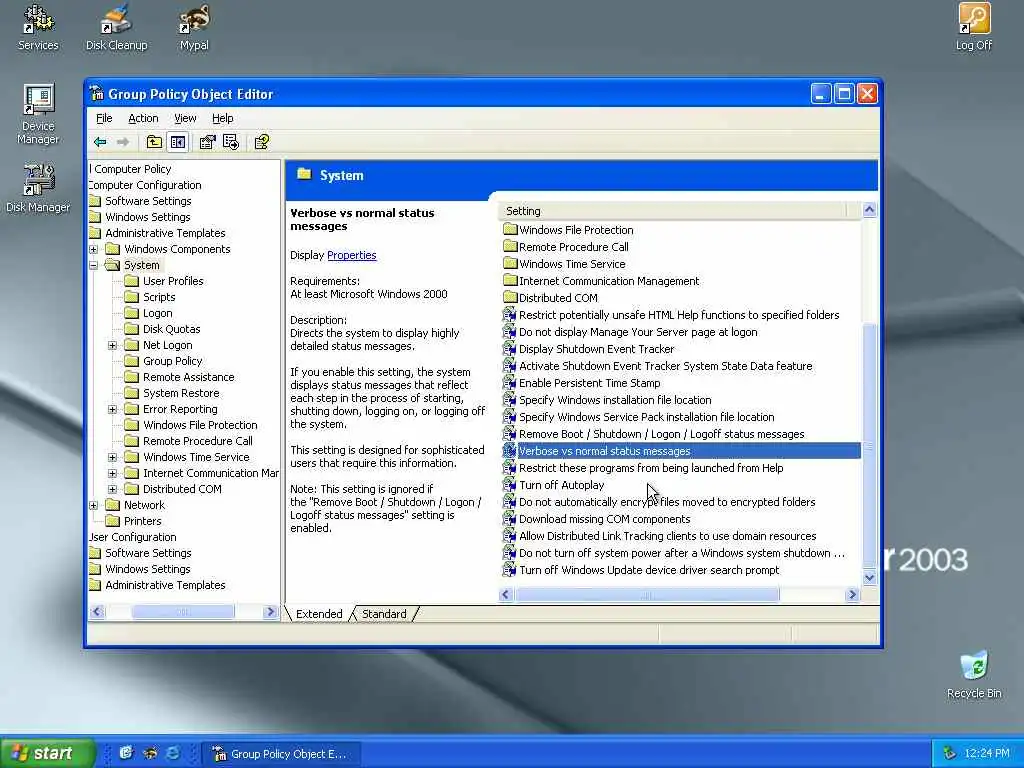Expand the Windows Components tree node

pyautogui.click(x=93, y=249)
